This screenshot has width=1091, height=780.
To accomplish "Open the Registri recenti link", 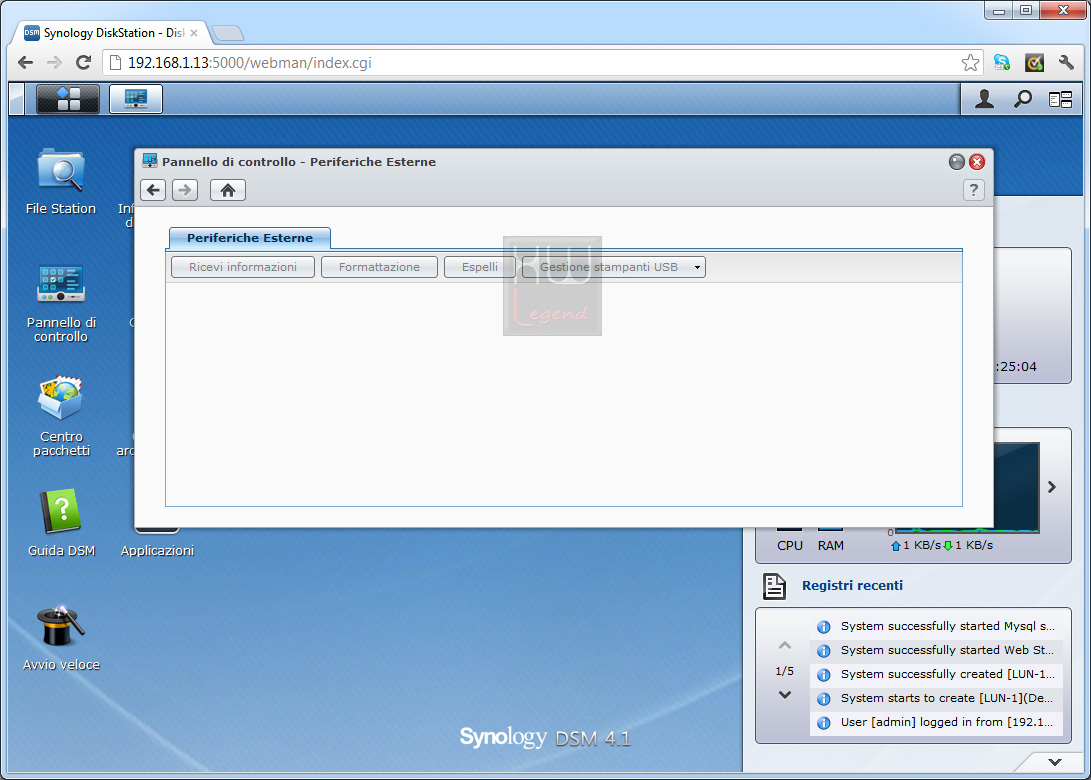I will click(x=852, y=586).
